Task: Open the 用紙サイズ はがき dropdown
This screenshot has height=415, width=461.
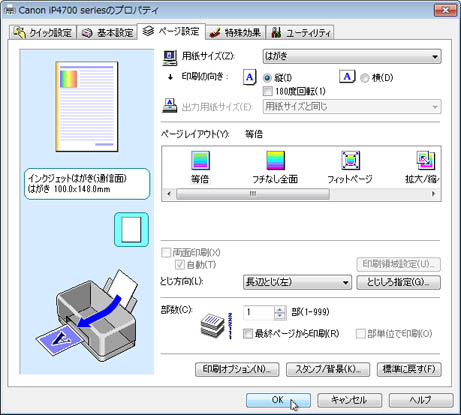Action: pos(352,56)
